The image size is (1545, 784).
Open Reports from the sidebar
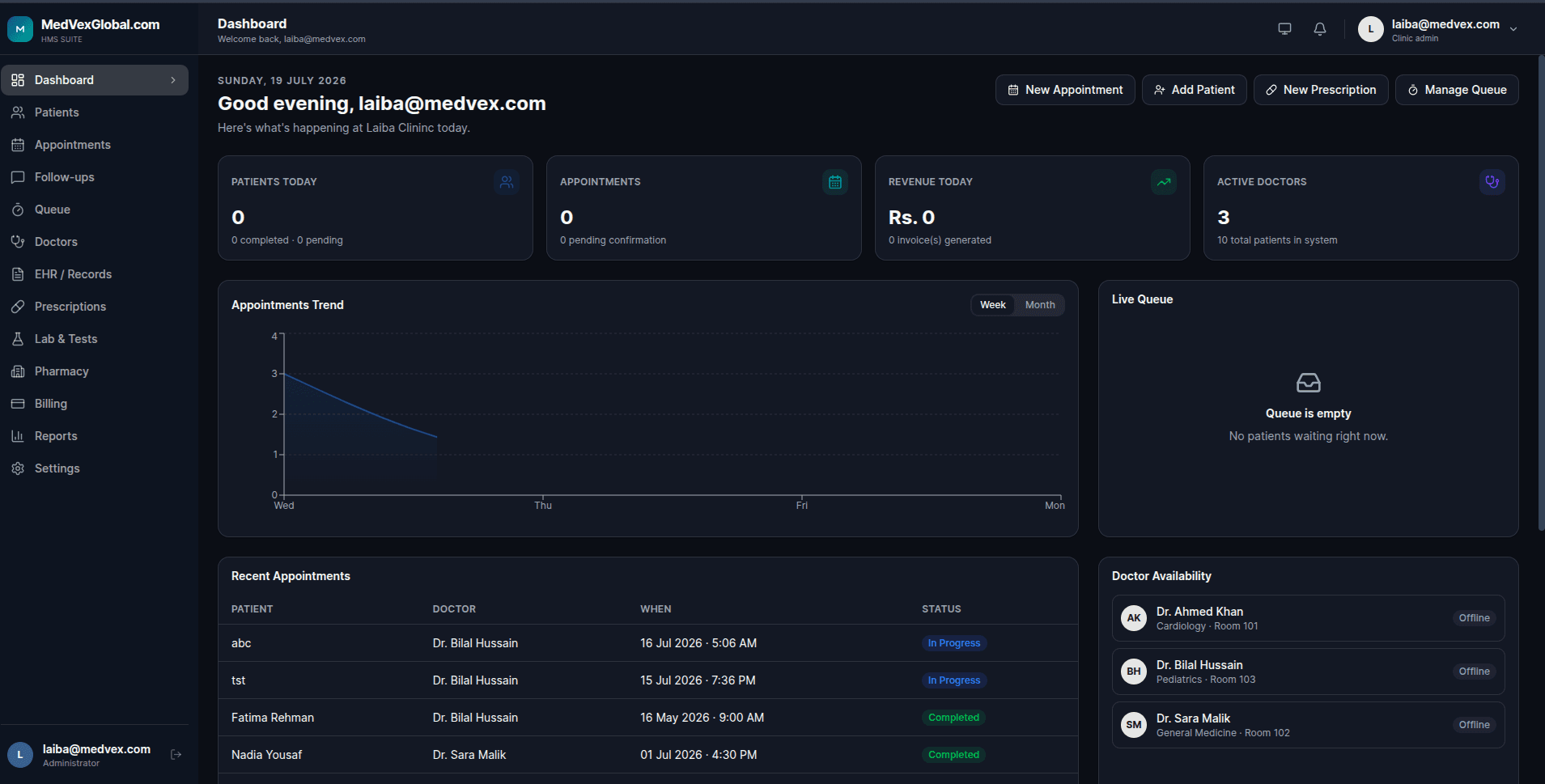pos(95,436)
